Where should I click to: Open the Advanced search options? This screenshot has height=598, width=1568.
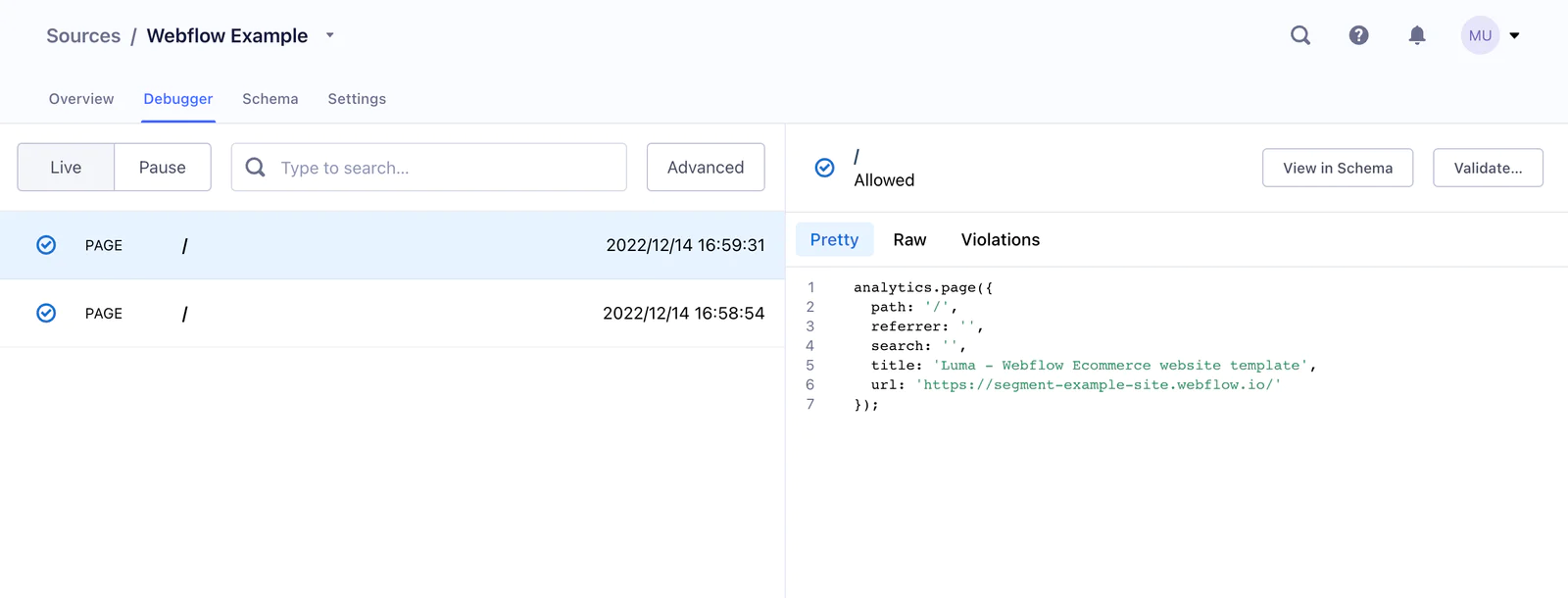click(706, 168)
